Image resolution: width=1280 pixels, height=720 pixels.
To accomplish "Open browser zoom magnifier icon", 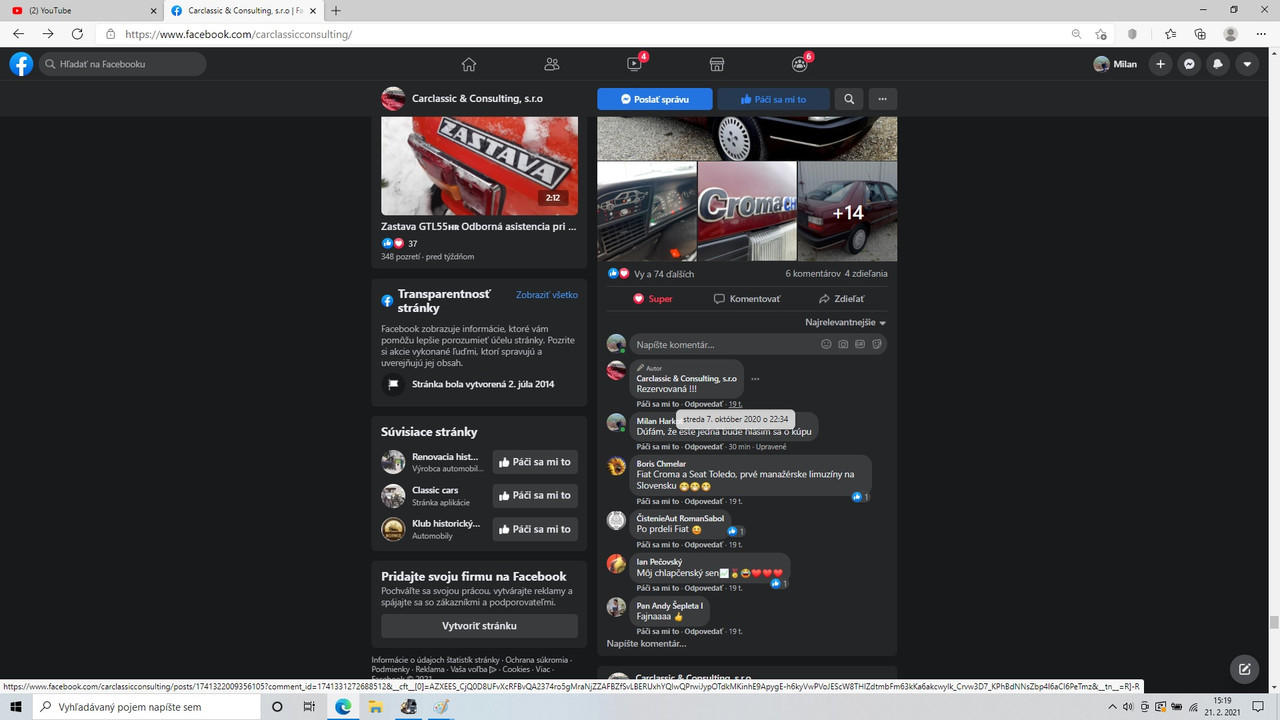I will (1076, 34).
